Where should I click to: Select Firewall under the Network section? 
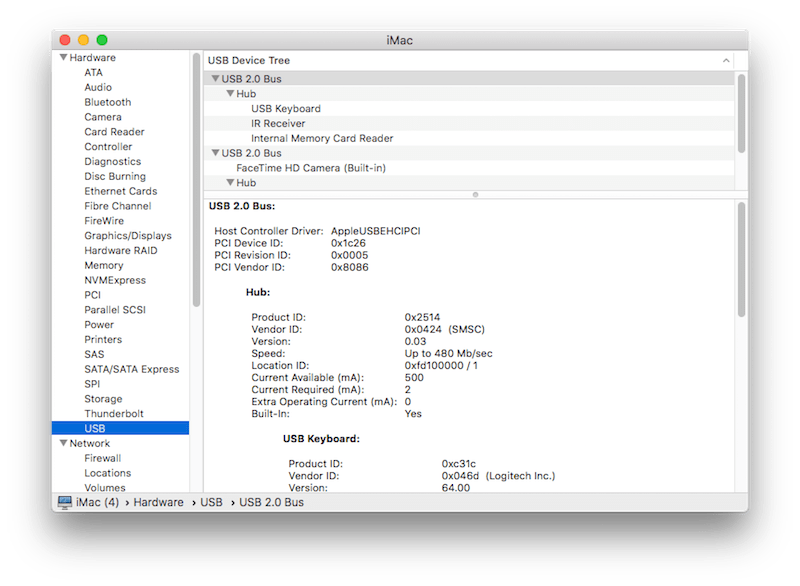101,458
